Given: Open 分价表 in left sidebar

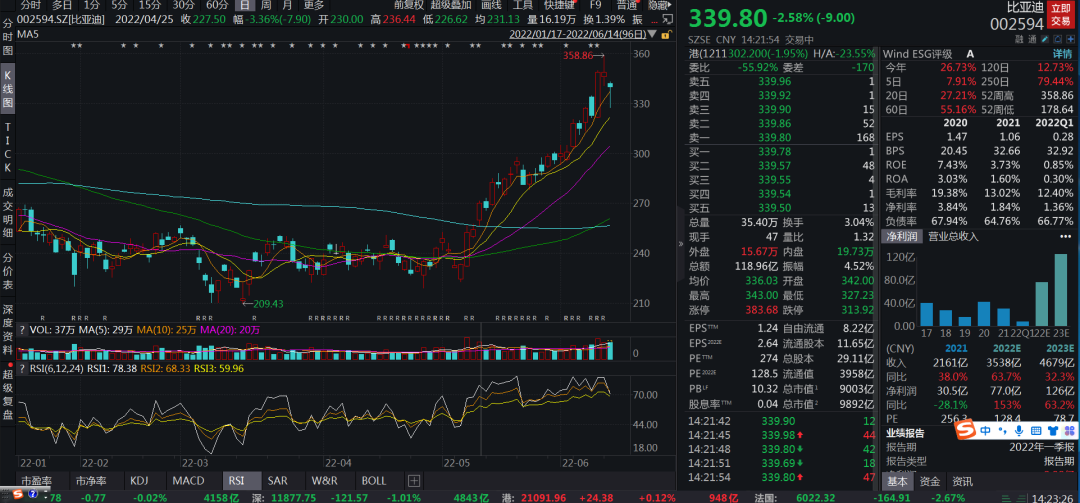Looking at the screenshot, I should (x=8, y=271).
